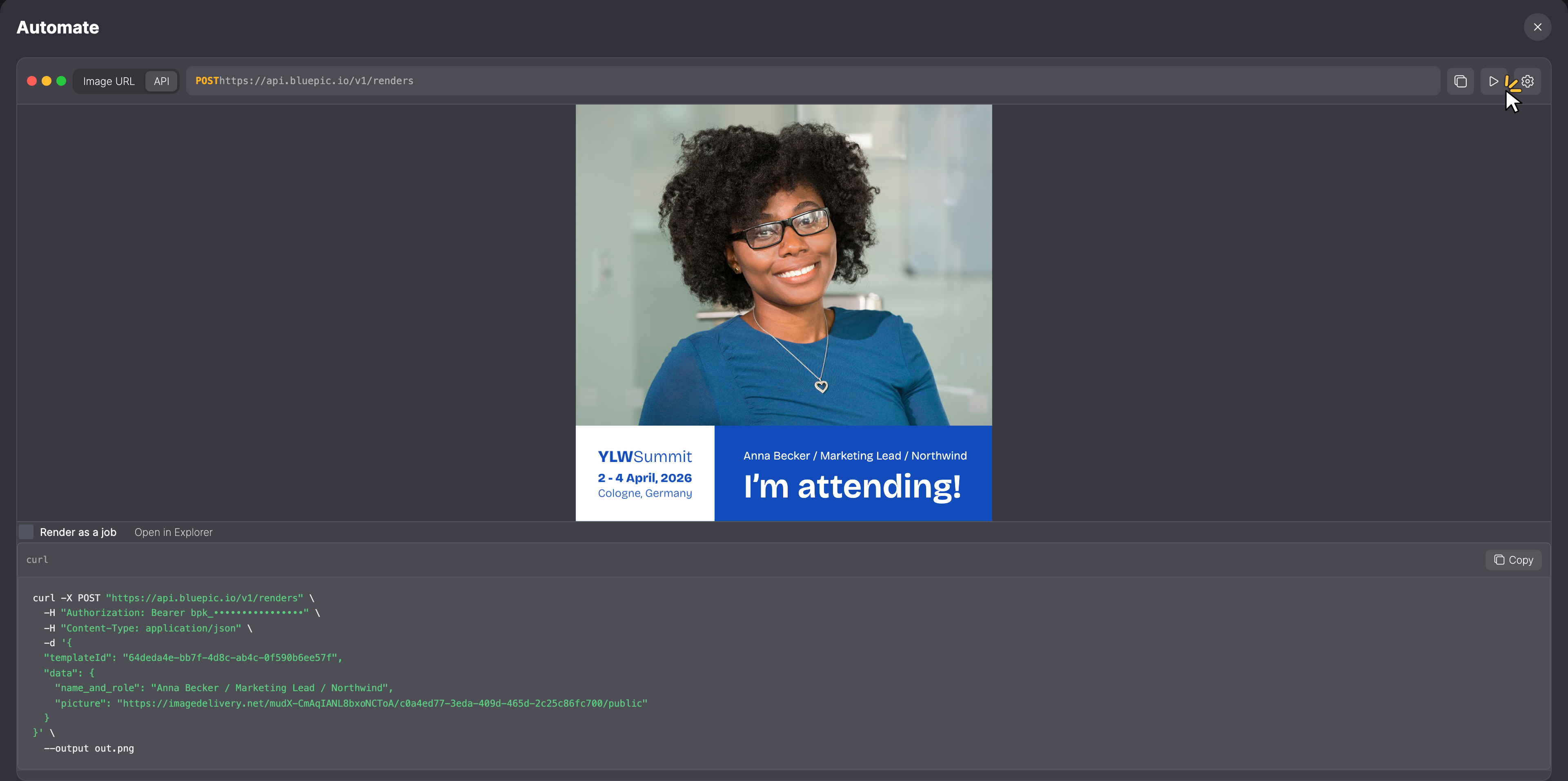Screen dimensions: 1568x781
Task: Click the Automate dialog title
Action: point(58,27)
